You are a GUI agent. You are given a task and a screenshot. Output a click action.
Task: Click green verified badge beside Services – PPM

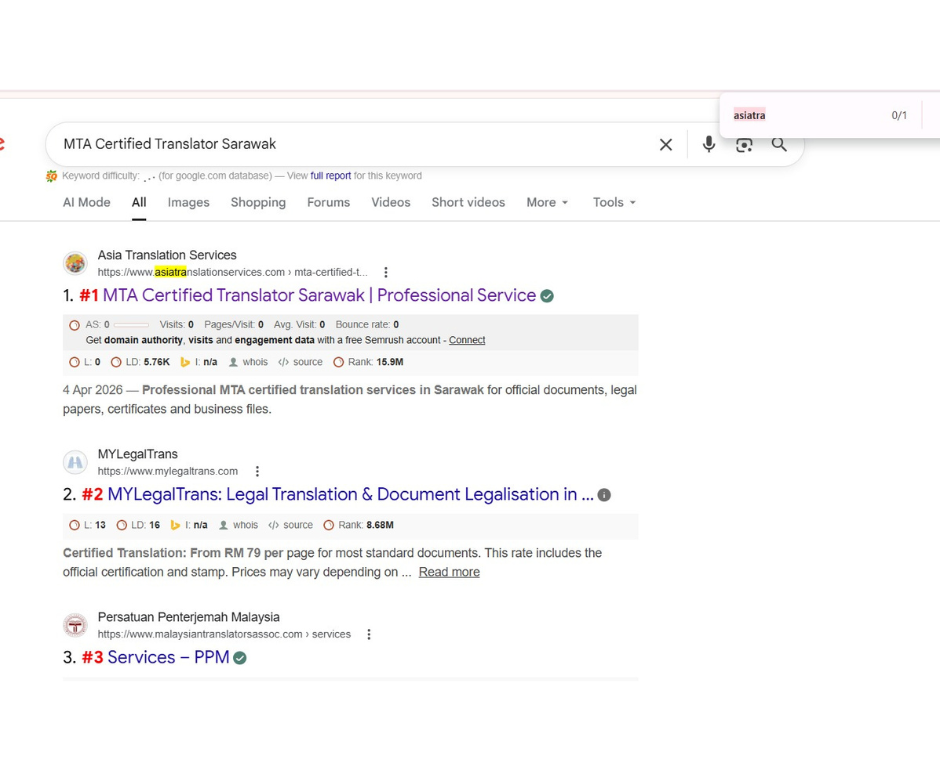240,658
